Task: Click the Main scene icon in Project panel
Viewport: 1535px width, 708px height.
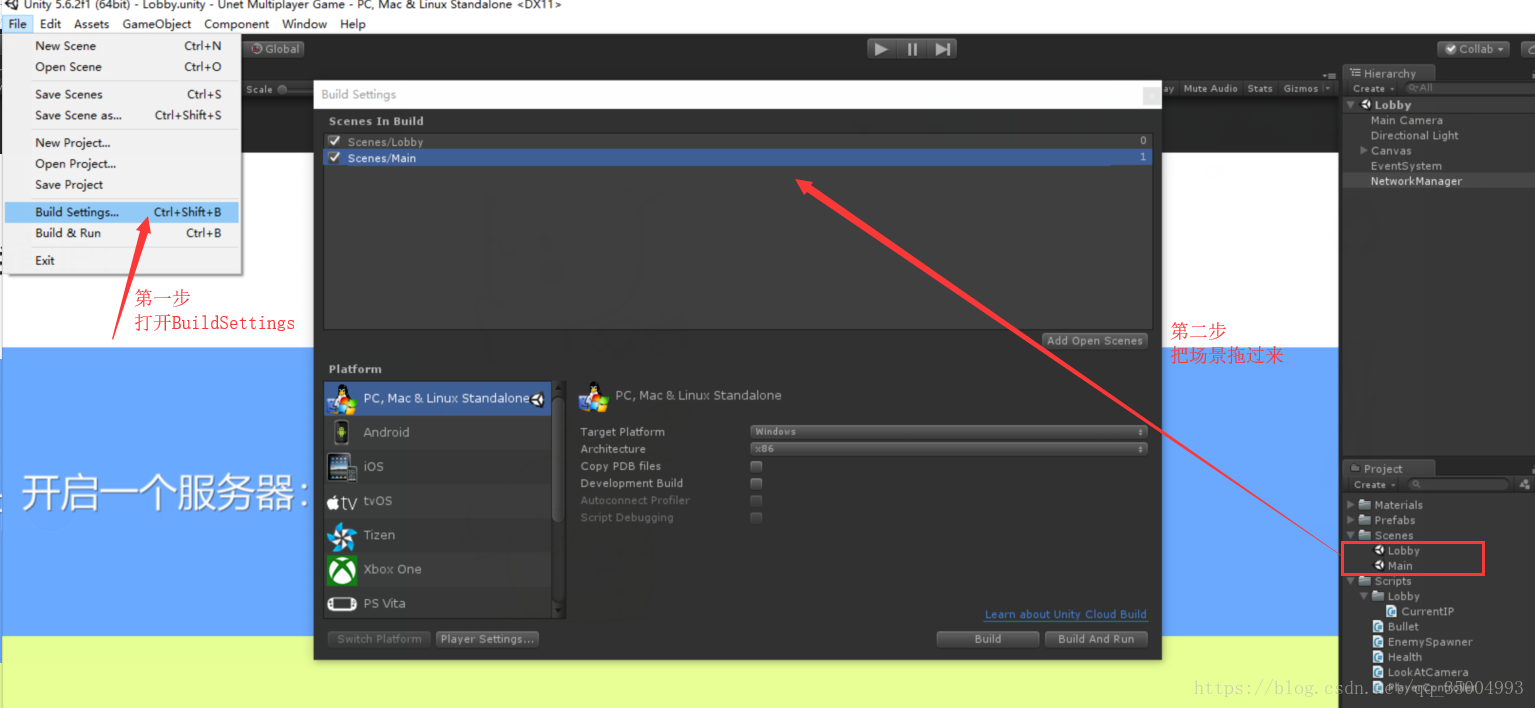Action: (x=1380, y=565)
